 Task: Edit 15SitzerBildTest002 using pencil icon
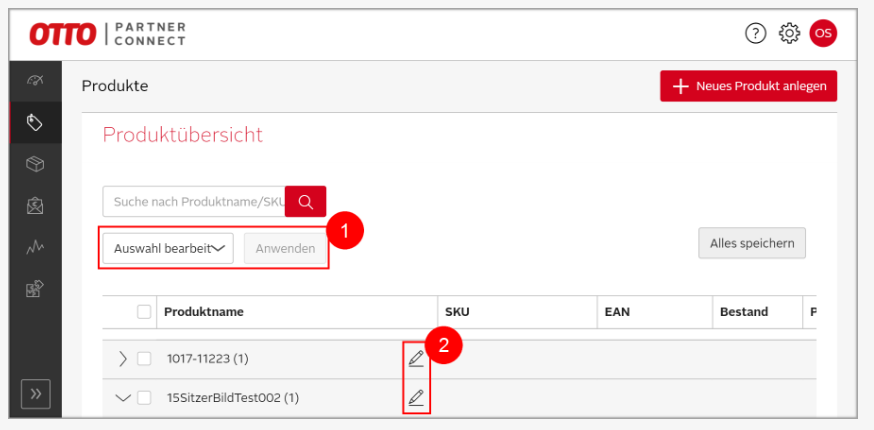click(416, 397)
